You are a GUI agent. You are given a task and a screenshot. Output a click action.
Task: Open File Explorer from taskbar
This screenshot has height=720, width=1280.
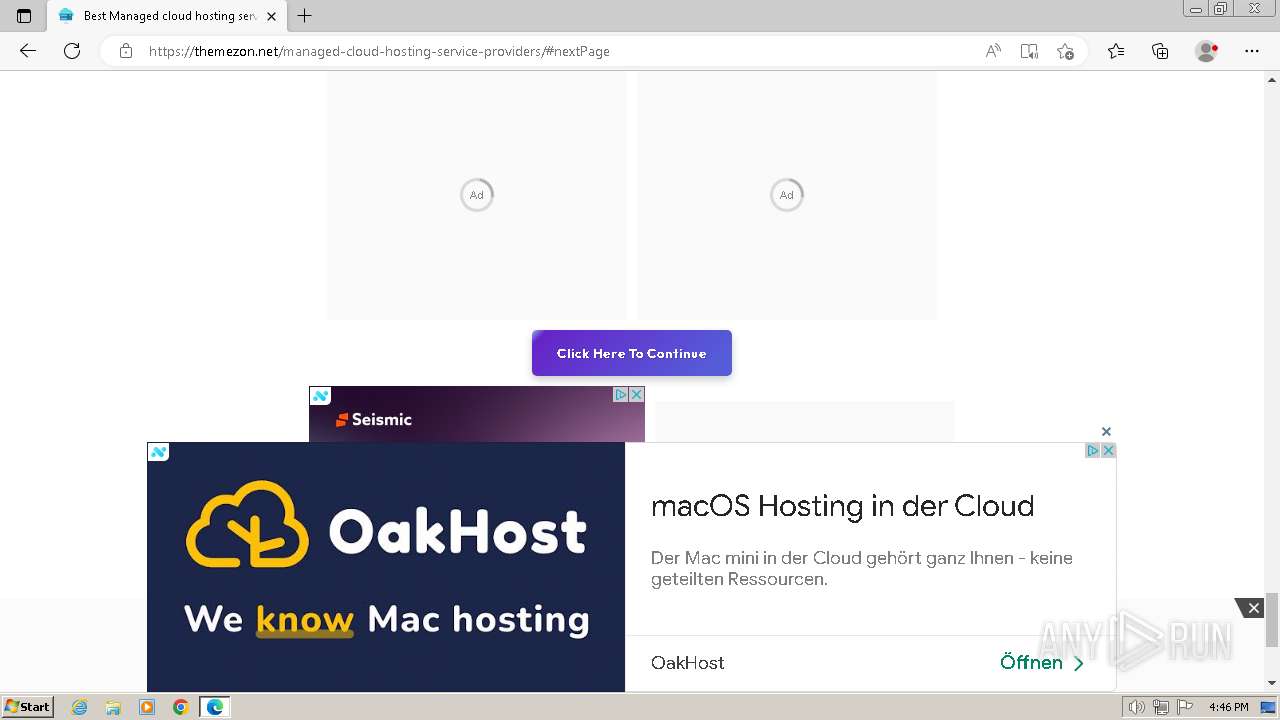(x=113, y=707)
